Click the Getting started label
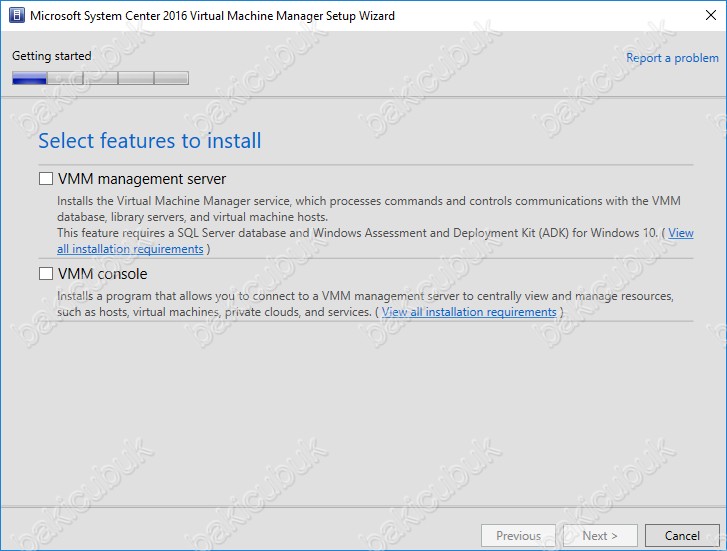Image resolution: width=727 pixels, height=551 pixels. point(51,56)
